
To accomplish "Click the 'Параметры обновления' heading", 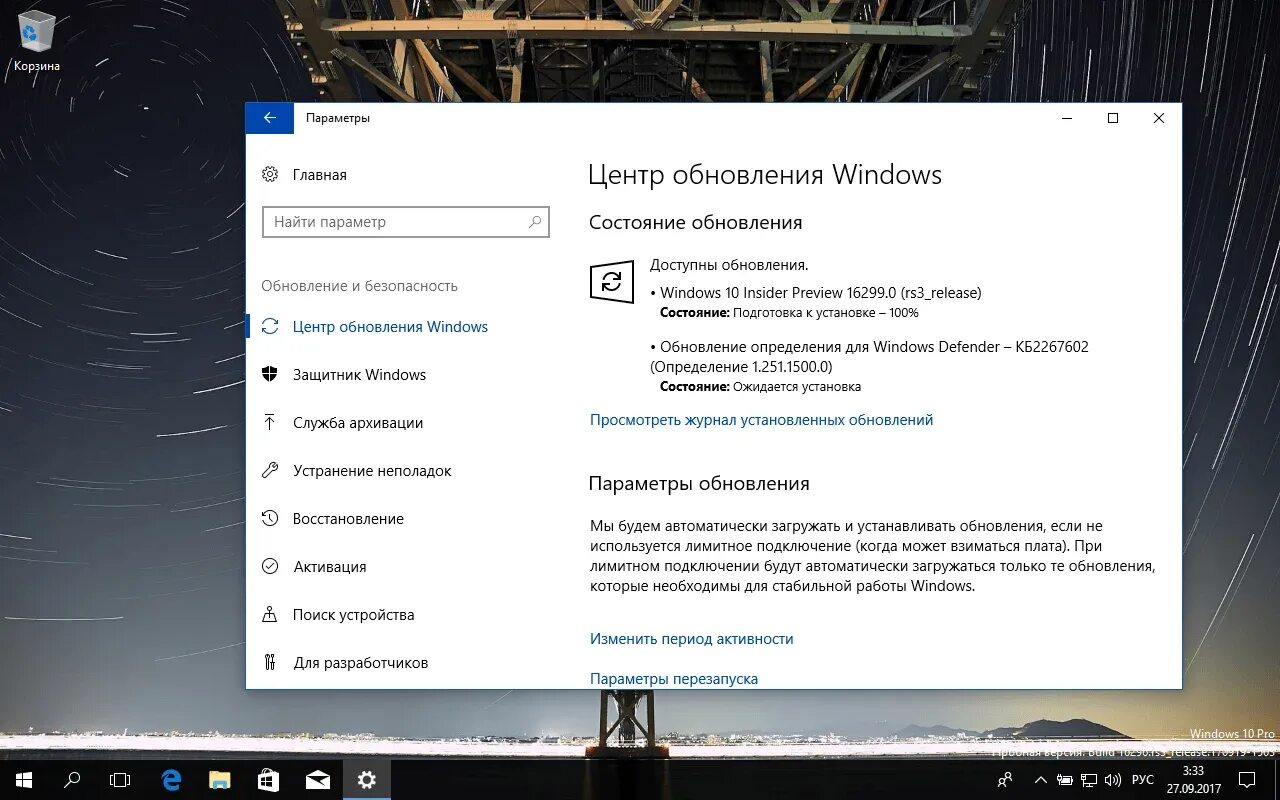I will point(699,484).
